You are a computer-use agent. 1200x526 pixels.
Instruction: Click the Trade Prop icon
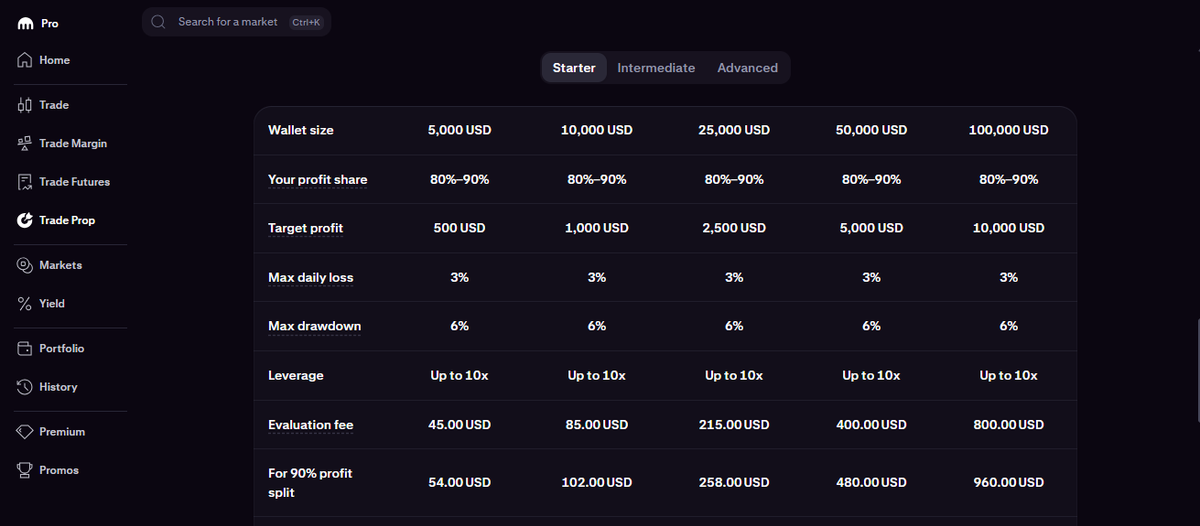click(x=25, y=220)
